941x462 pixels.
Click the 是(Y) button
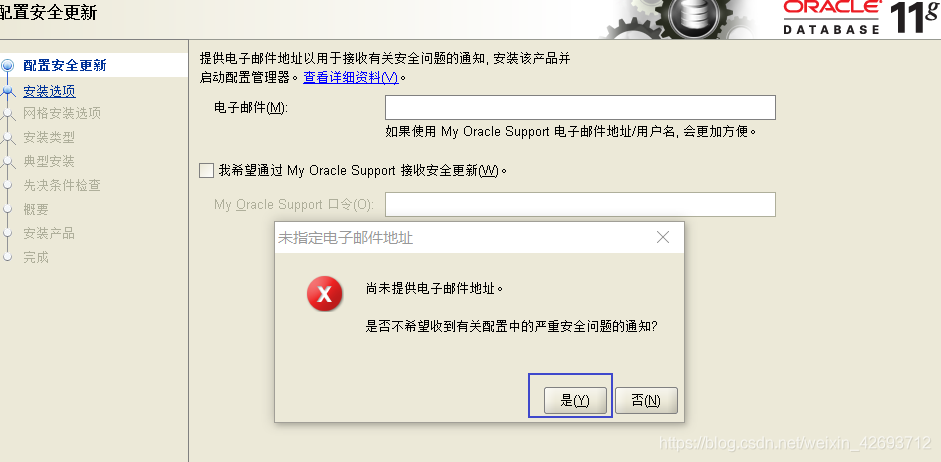(x=575, y=400)
